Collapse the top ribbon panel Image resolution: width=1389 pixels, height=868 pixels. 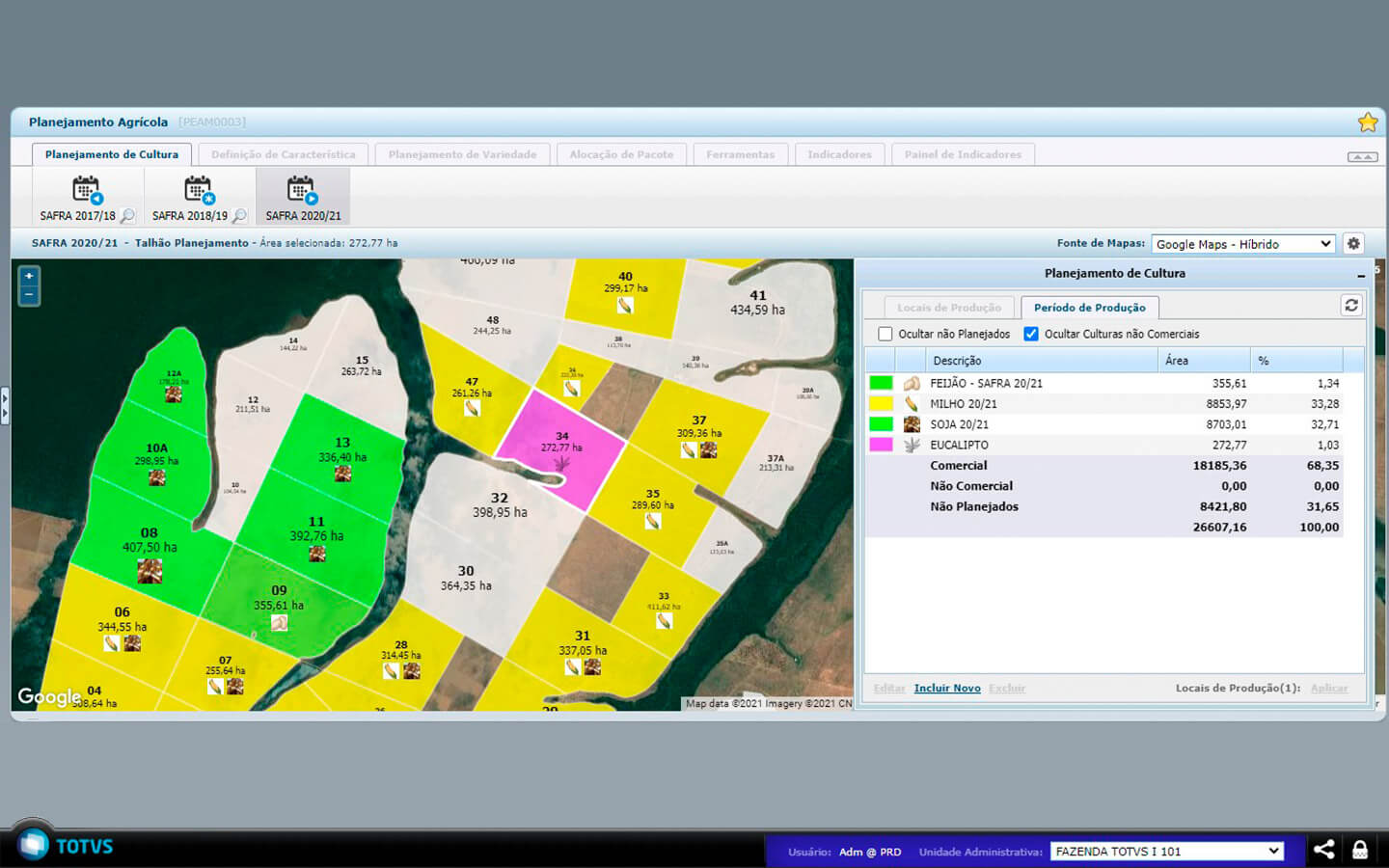click(1362, 156)
